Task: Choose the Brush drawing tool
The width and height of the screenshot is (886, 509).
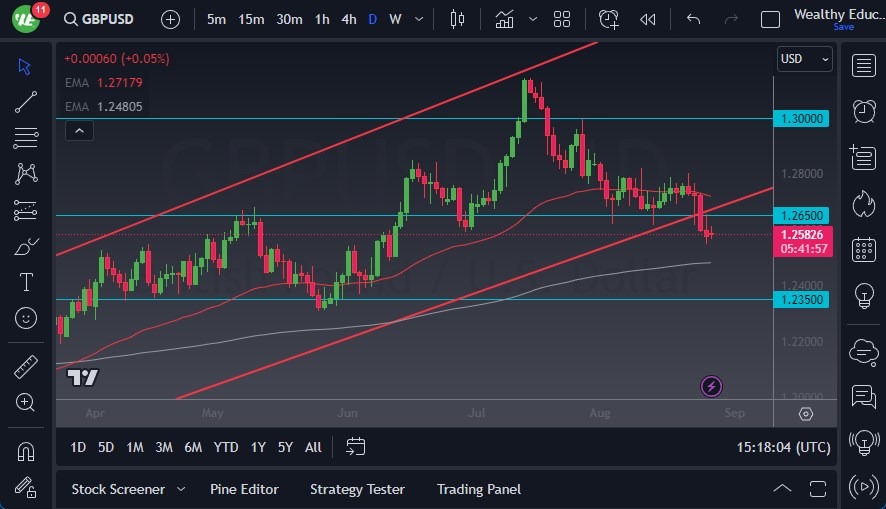Action: (26, 246)
